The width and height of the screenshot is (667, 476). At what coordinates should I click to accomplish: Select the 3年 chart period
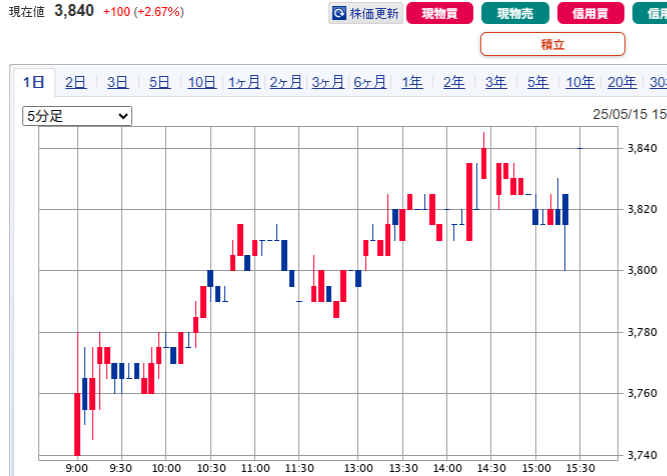click(x=496, y=82)
